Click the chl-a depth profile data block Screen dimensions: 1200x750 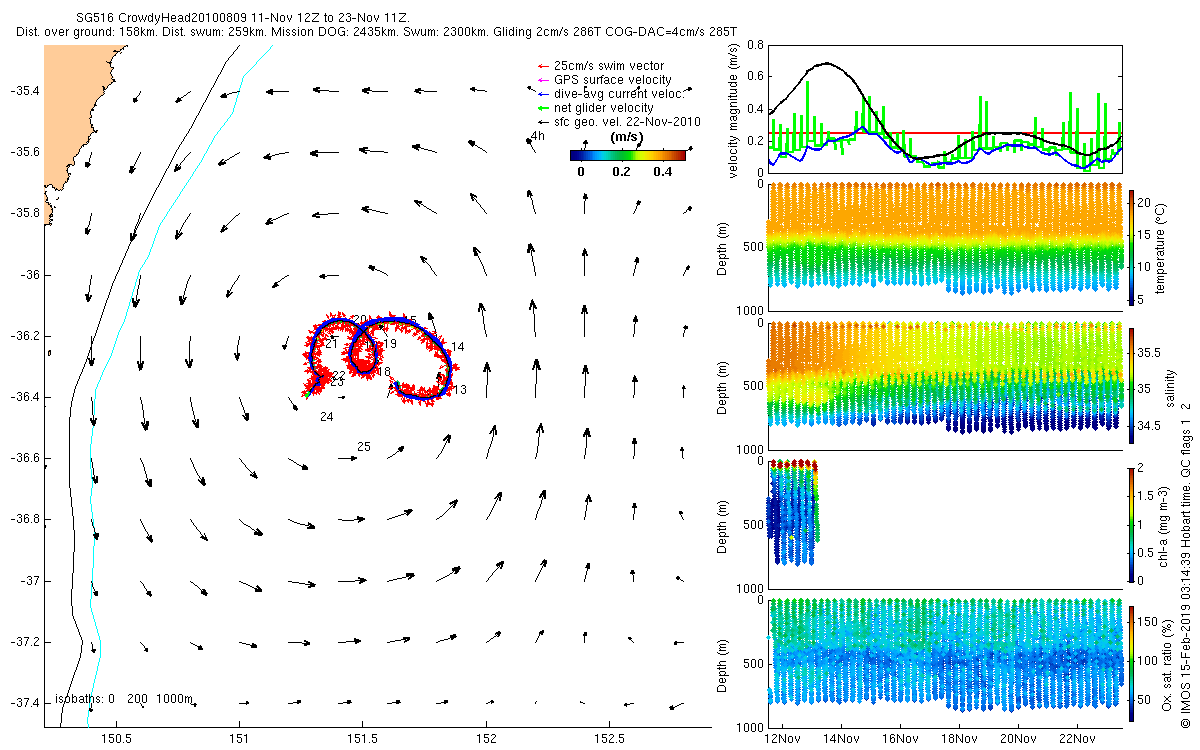point(794,510)
